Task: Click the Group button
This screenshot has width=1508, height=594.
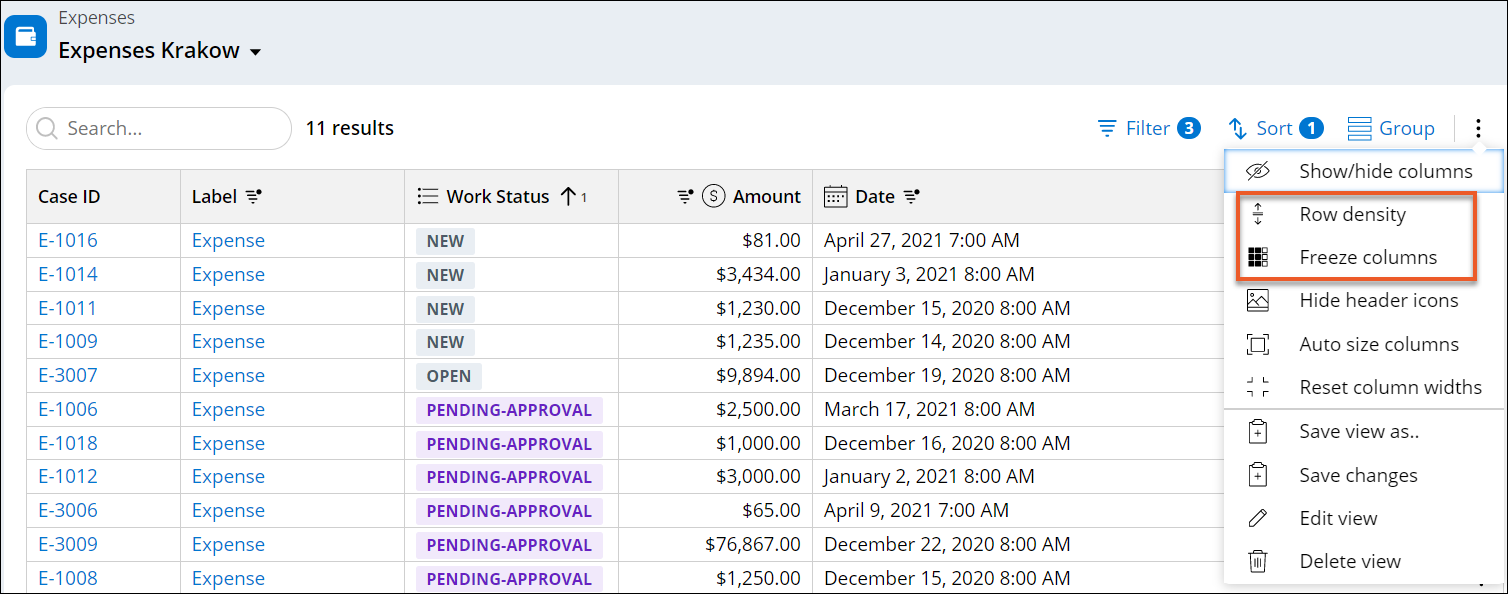Action: tap(1391, 129)
